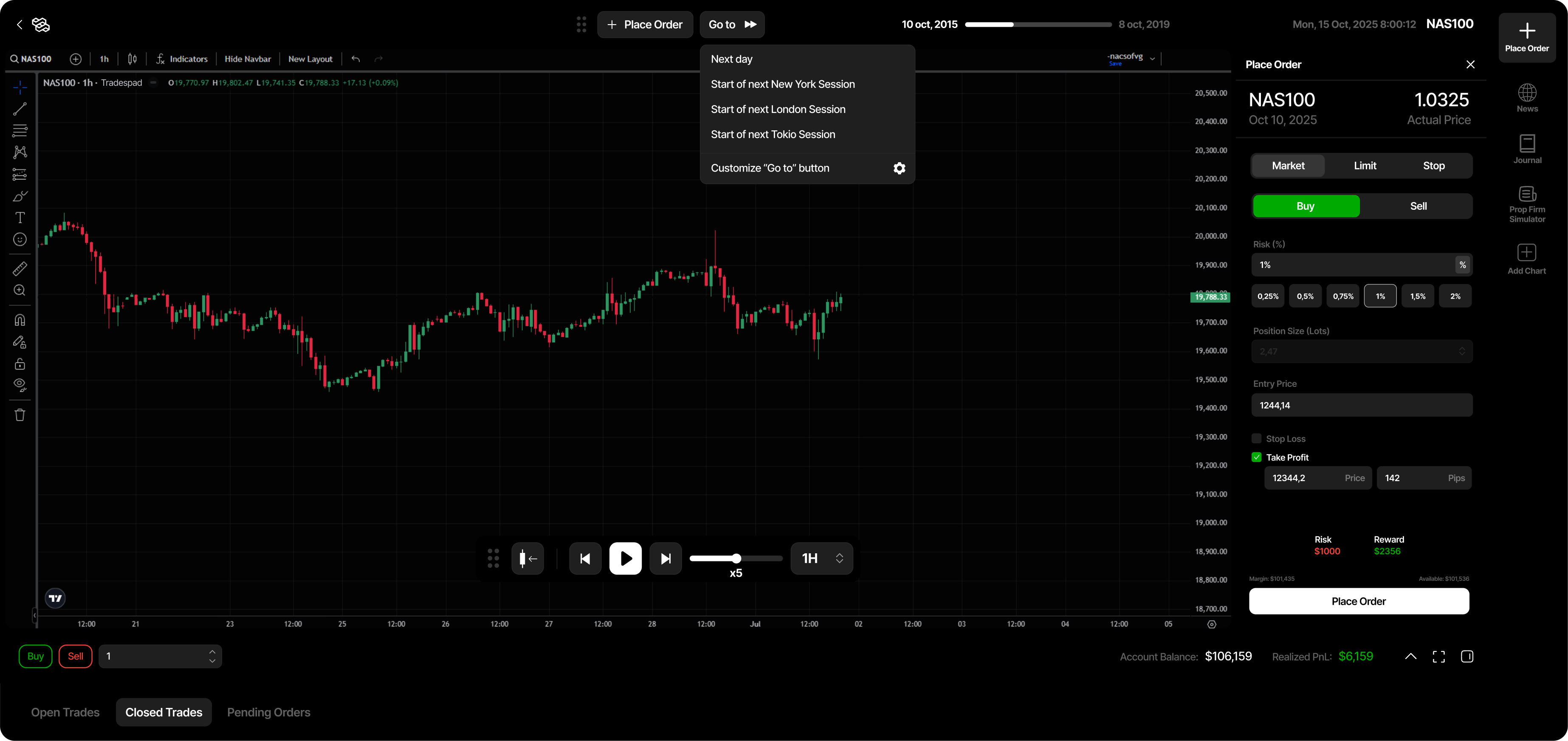Open Customize "Go to" button settings
The width and height of the screenshot is (1568, 741).
click(x=807, y=169)
